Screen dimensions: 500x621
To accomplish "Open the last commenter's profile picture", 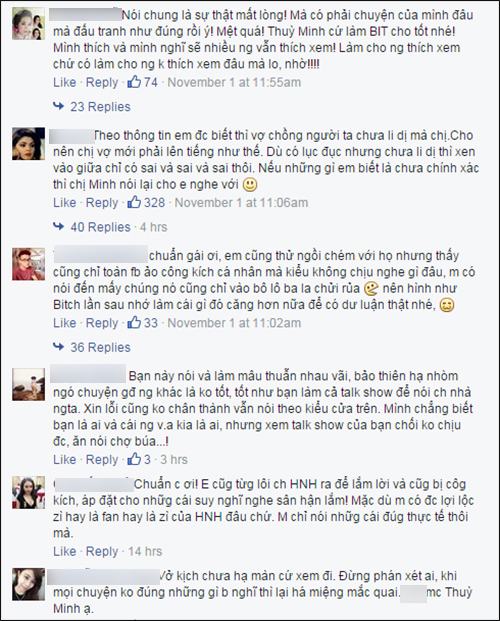I will click(29, 584).
